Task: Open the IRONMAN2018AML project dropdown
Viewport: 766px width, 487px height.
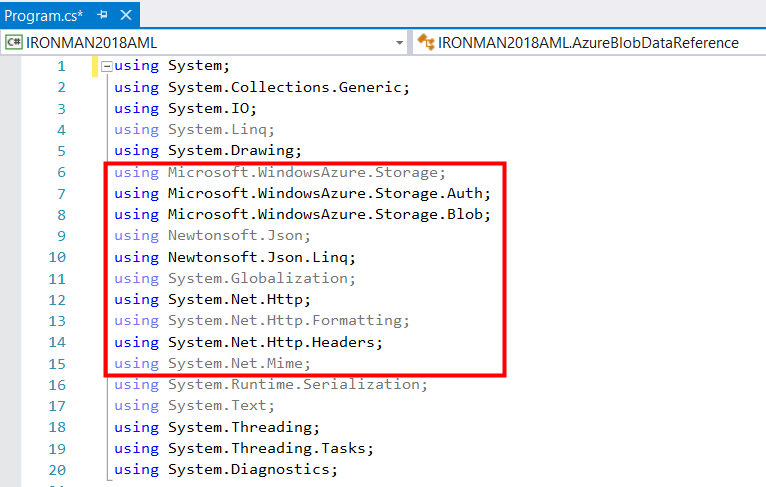Action: (x=400, y=43)
